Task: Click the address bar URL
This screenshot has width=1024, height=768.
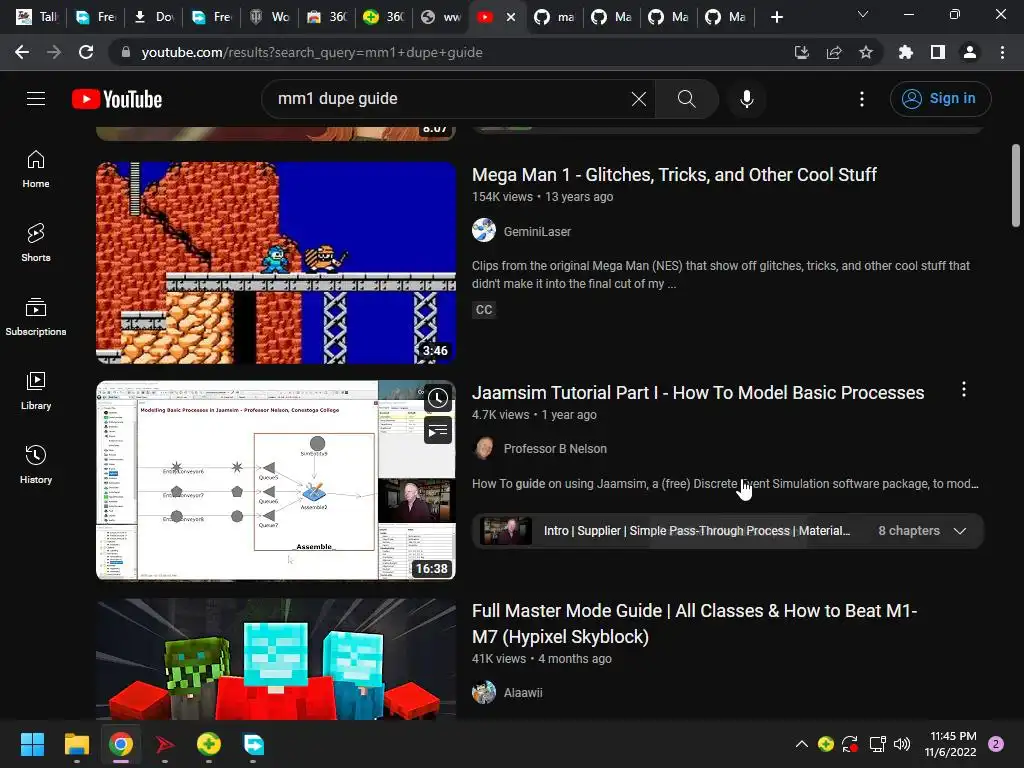Action: pos(312,52)
